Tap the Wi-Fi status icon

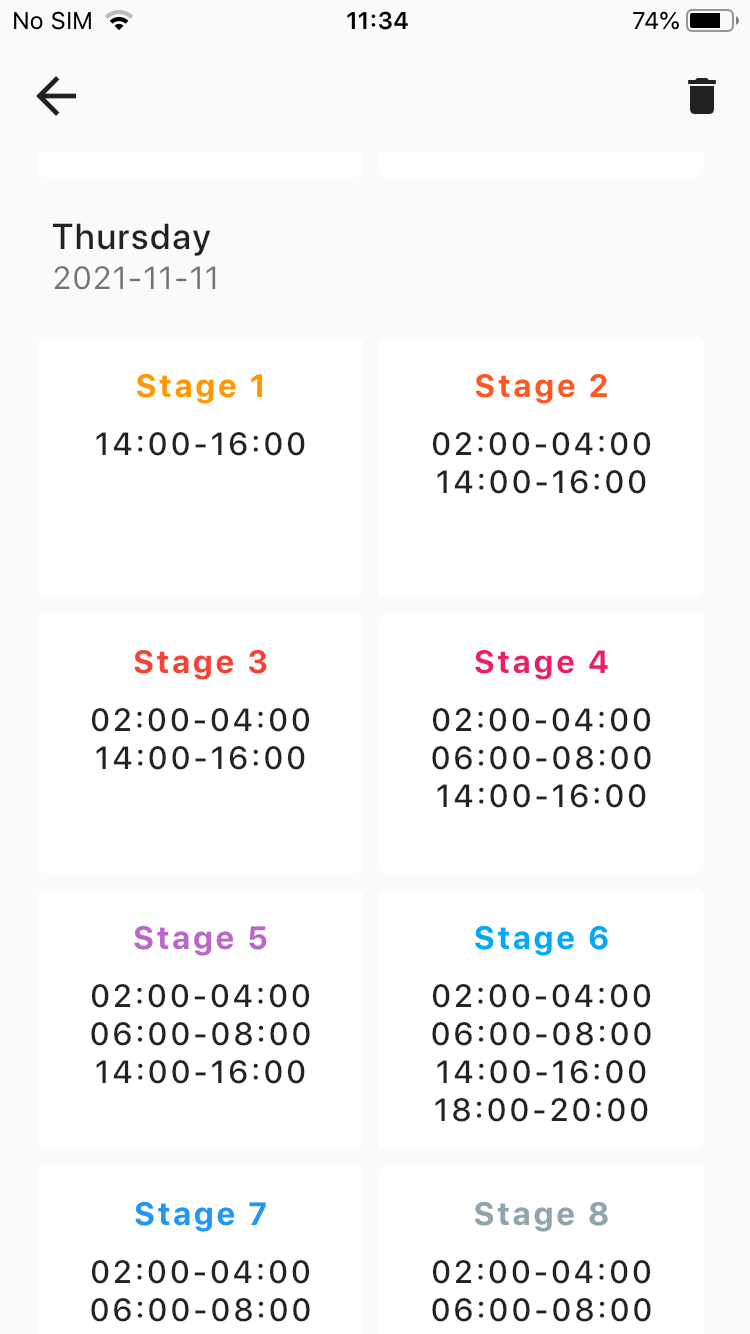120,21
